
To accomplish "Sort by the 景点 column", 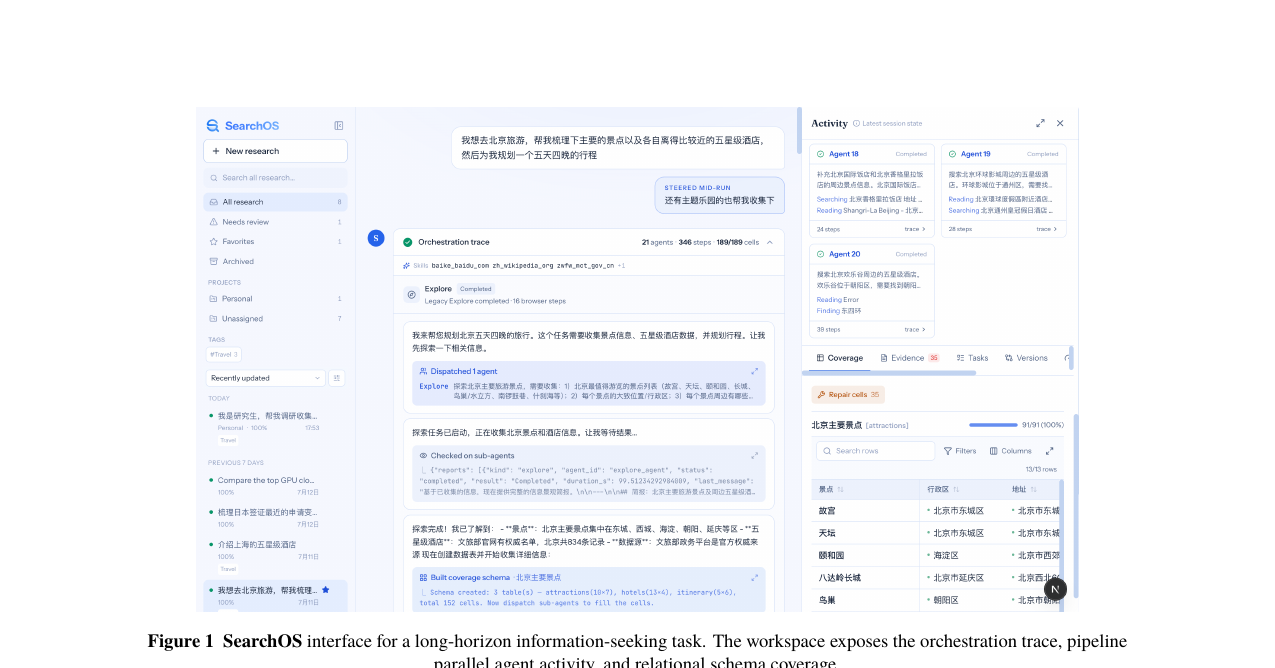I will pyautogui.click(x=831, y=489).
